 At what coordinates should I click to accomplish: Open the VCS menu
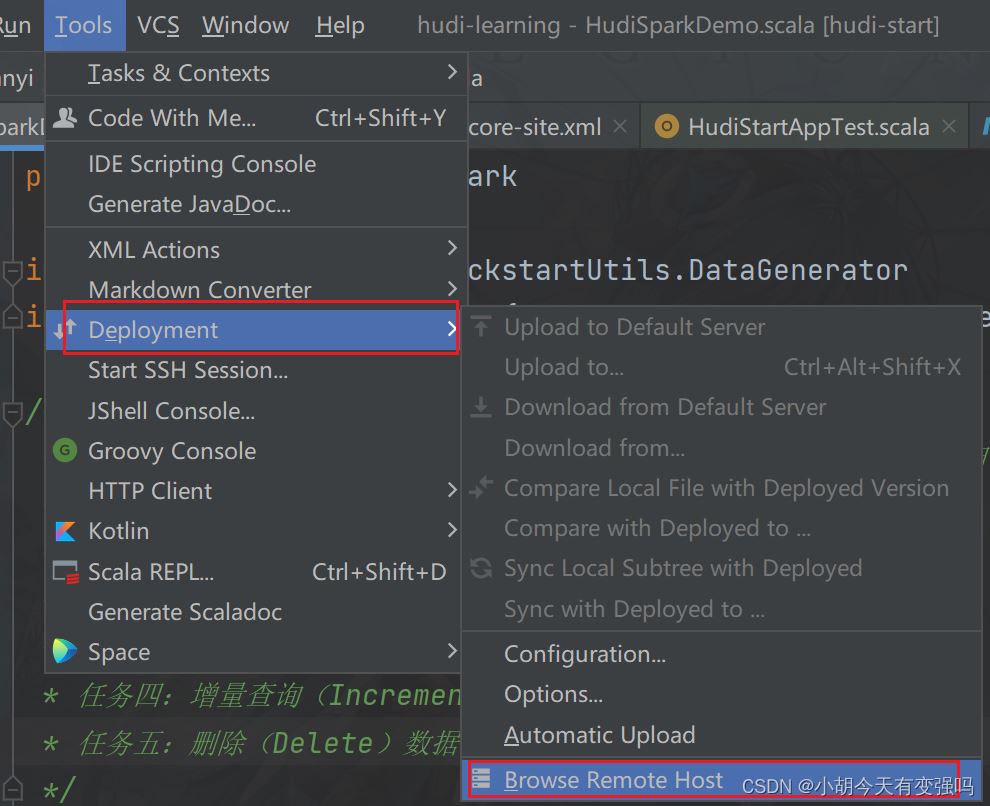click(x=158, y=25)
